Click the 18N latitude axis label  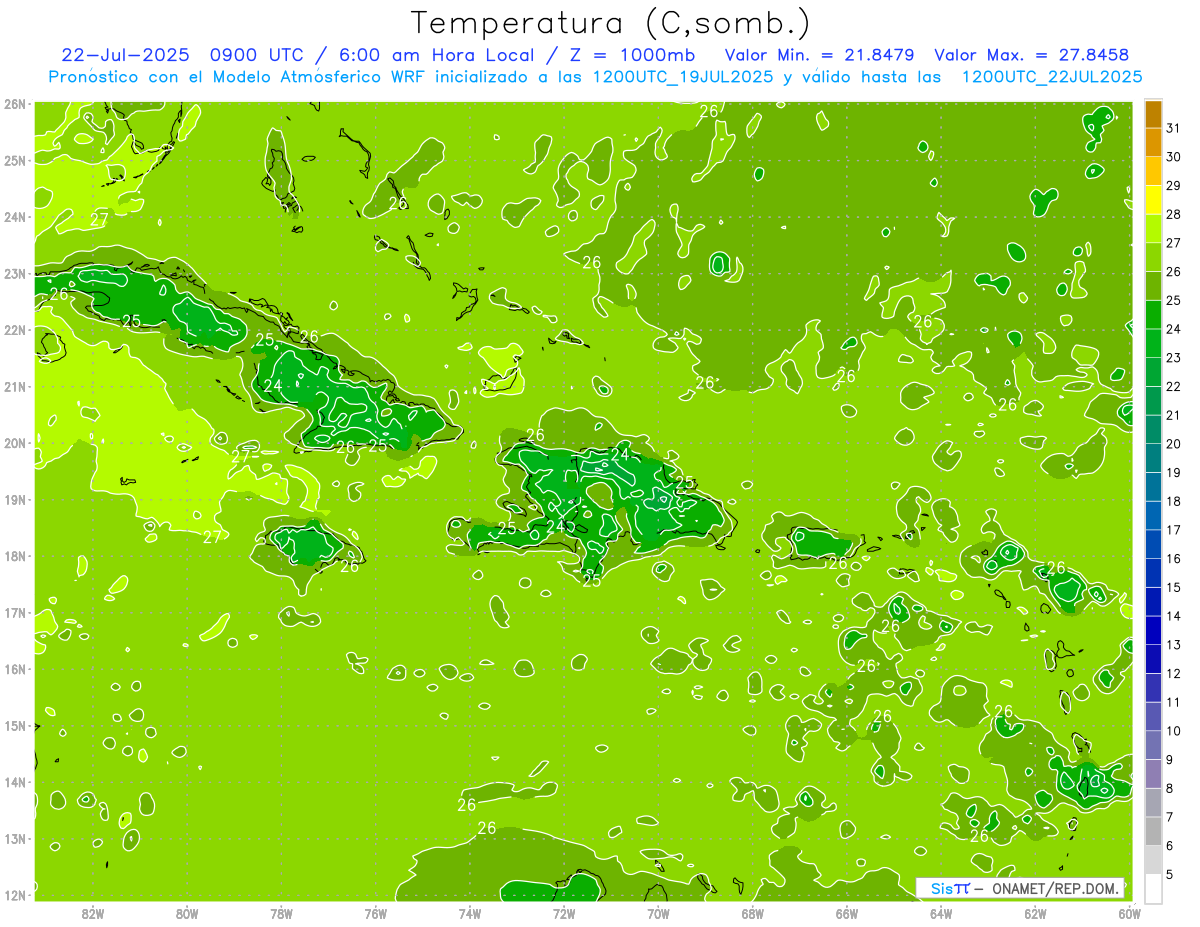(15, 556)
